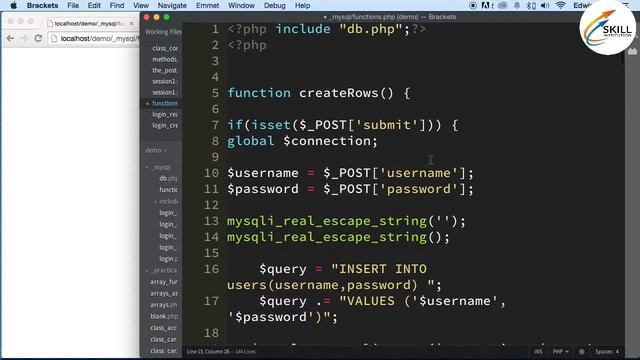Go back in the browser window
640x360 pixels.
pos(10,38)
